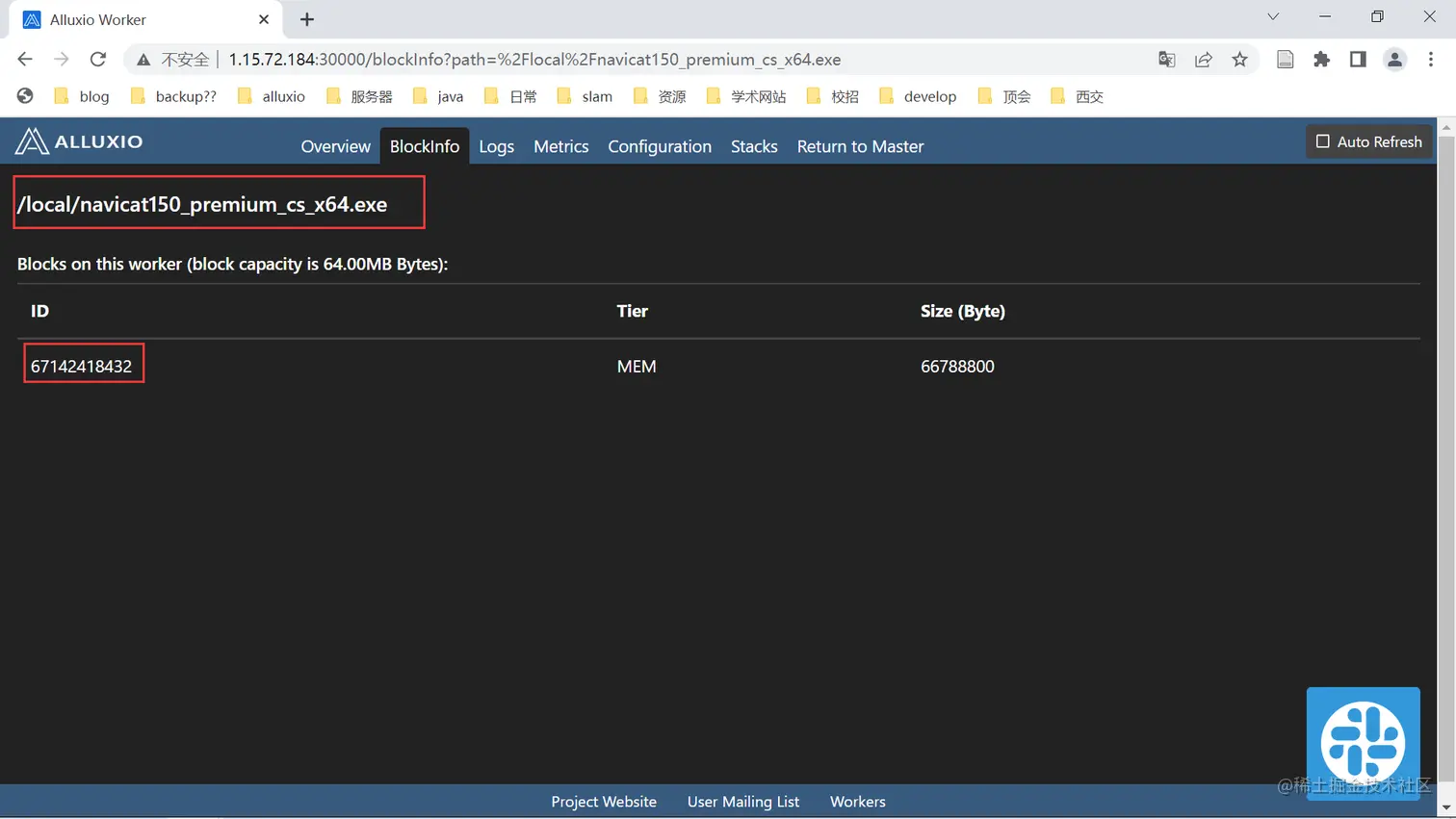
Task: Open the translate page icon
Action: point(1167,60)
